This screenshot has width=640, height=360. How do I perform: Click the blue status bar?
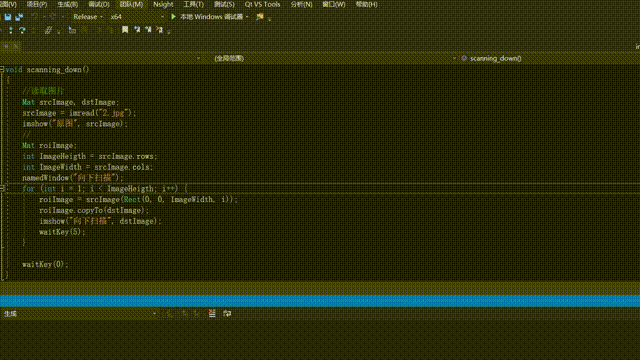(320, 301)
